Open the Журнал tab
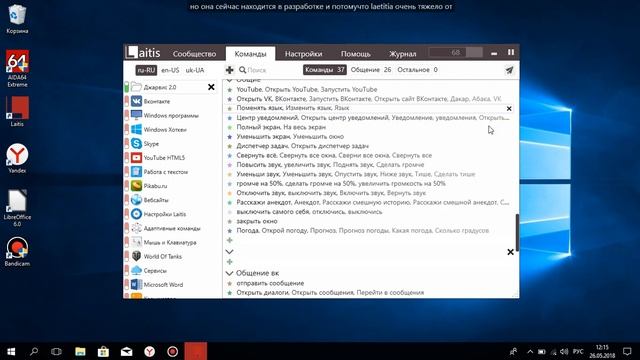This screenshot has width=640, height=360. [402, 53]
